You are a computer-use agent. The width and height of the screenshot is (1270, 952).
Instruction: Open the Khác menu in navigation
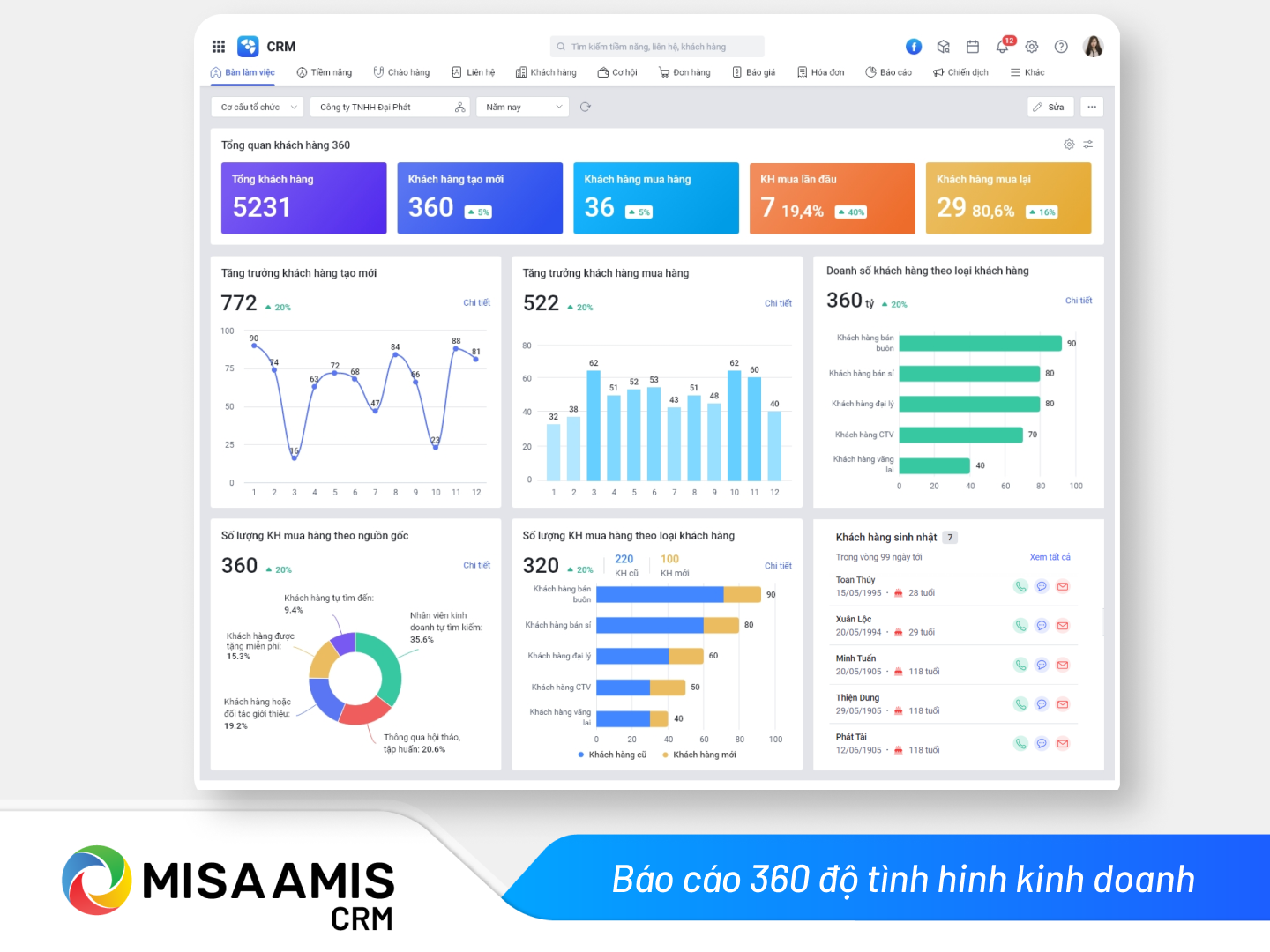(x=1027, y=72)
